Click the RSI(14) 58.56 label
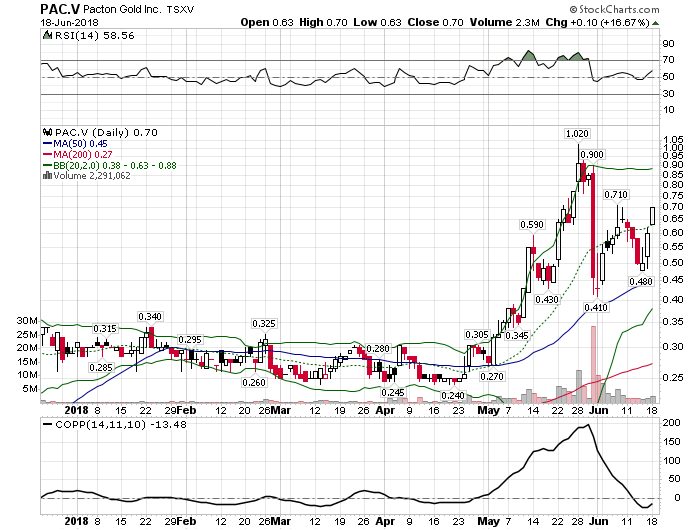Image resolution: width=700 pixels, height=530 pixels. 94,36
